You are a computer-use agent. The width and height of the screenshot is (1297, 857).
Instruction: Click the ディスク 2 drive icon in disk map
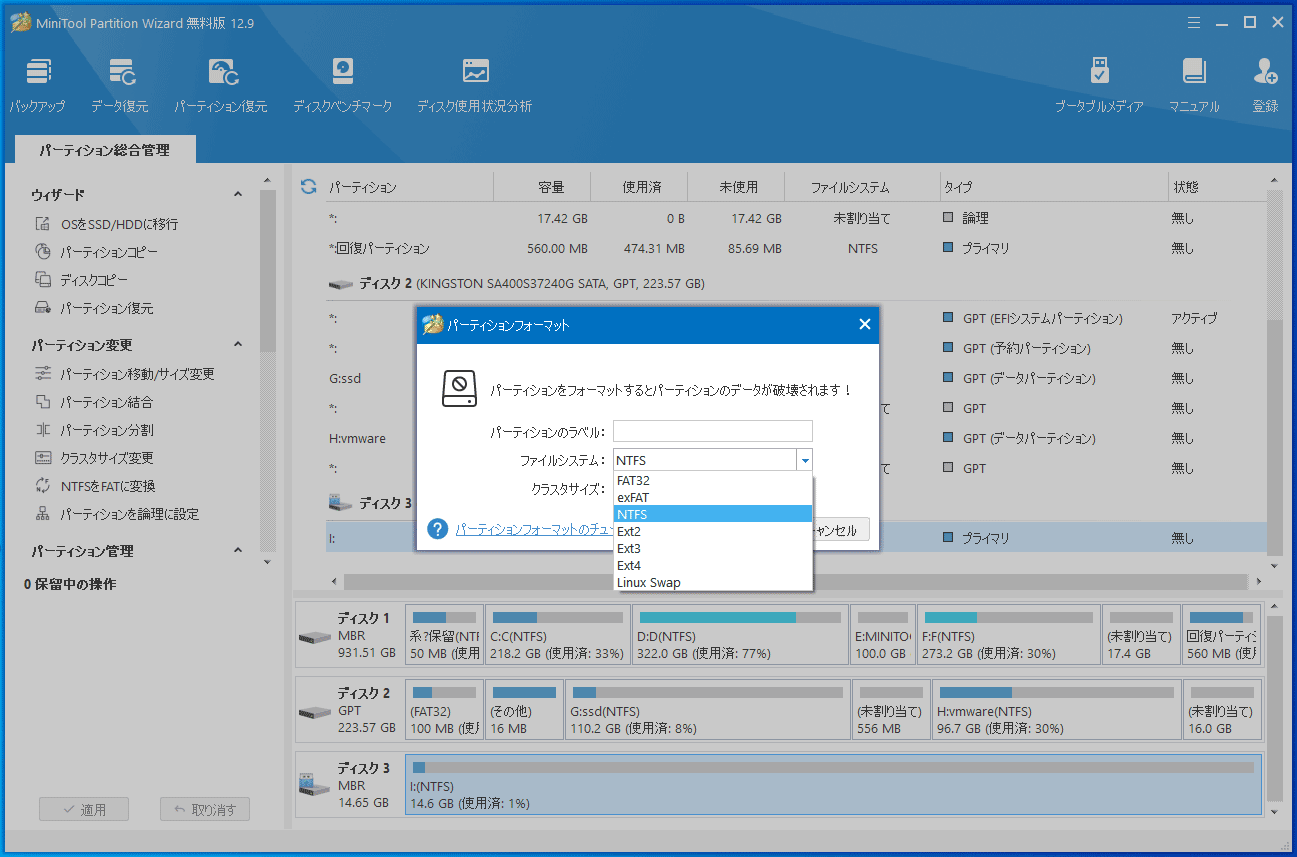pos(314,711)
